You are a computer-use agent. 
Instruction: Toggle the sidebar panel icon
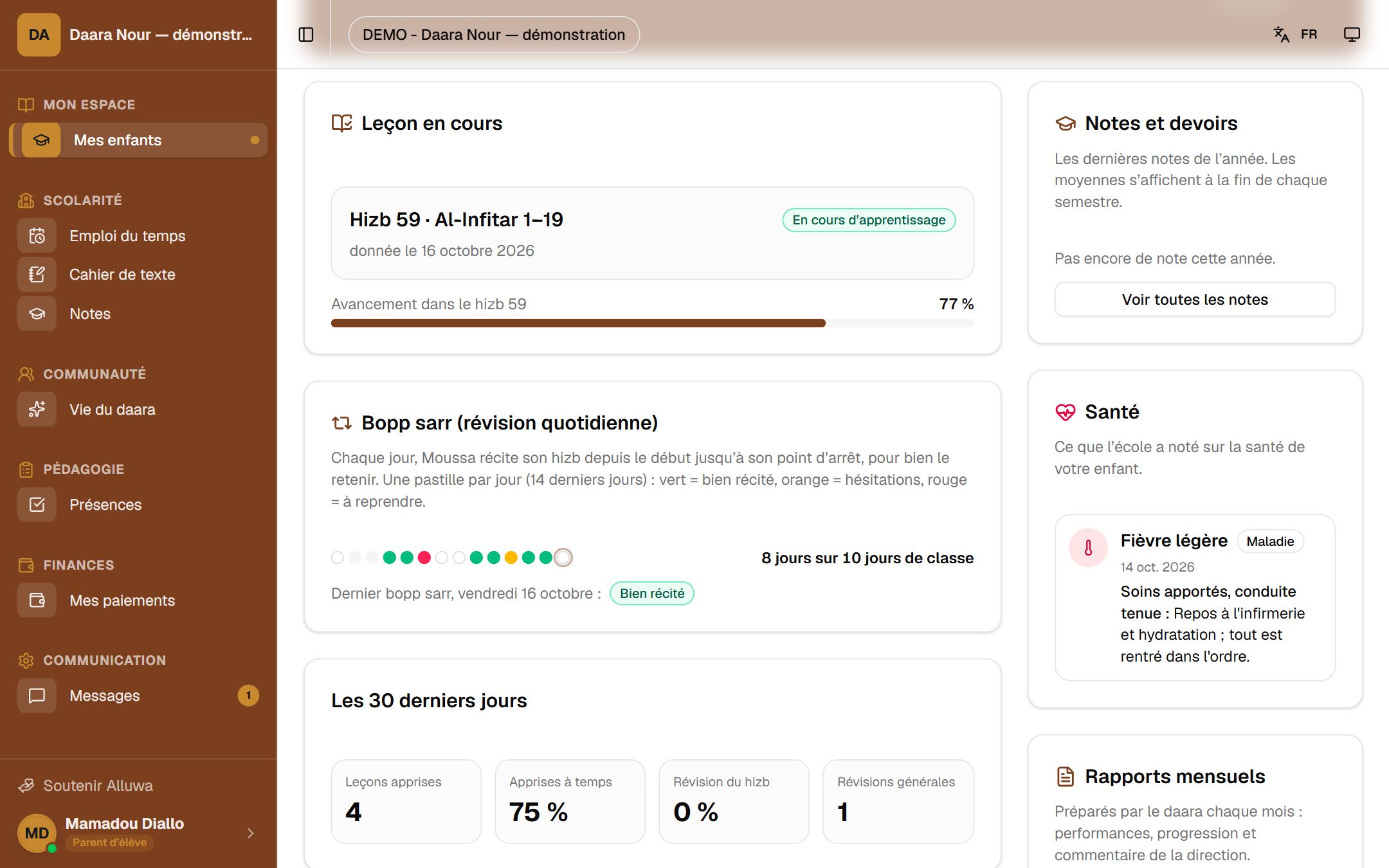(306, 35)
